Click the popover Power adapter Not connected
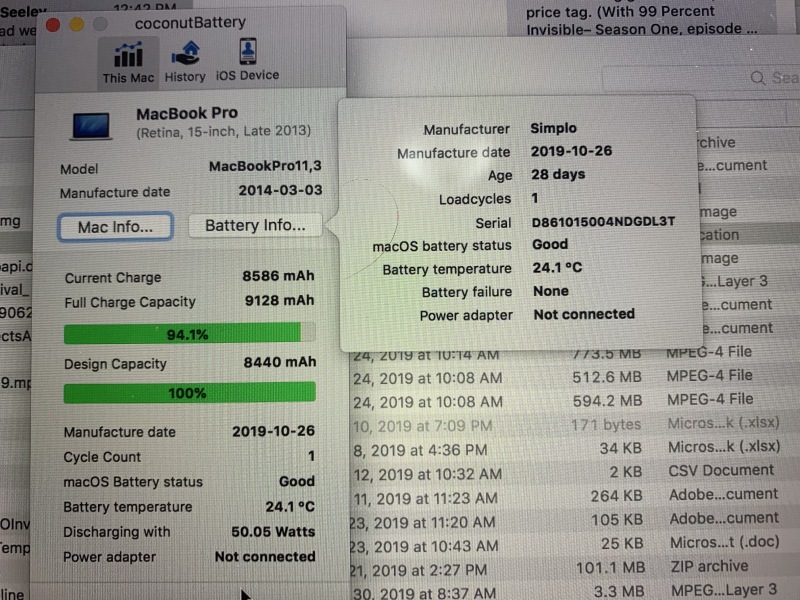The width and height of the screenshot is (800, 600). tap(584, 314)
